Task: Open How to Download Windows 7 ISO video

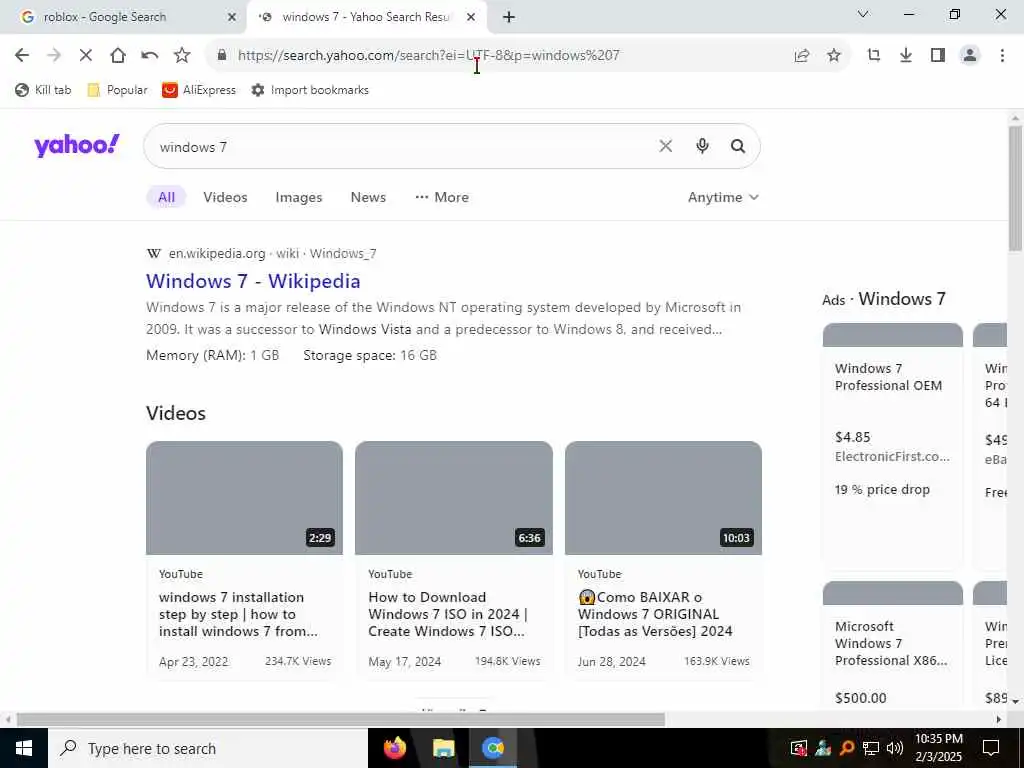Action: [448, 614]
